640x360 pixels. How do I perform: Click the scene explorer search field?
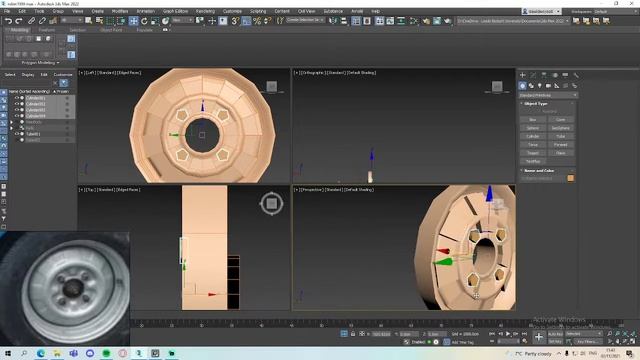tap(28, 83)
